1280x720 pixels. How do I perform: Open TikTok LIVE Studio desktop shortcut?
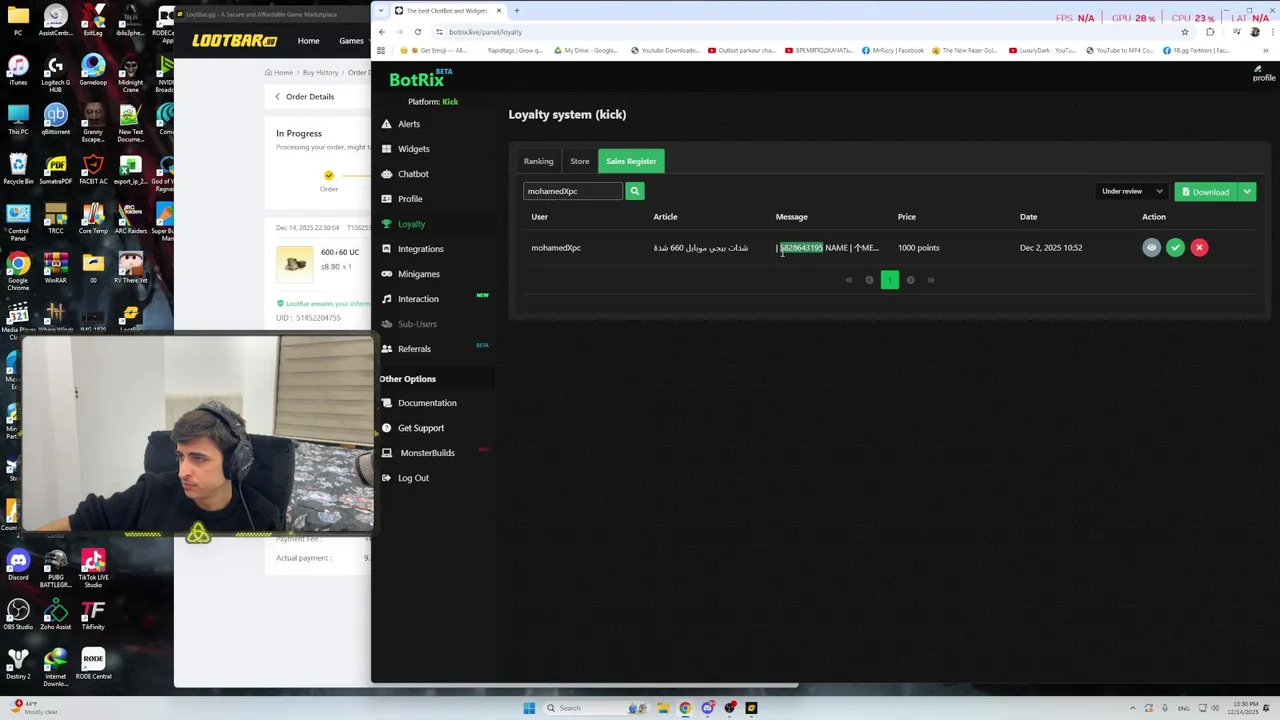pyautogui.click(x=93, y=568)
